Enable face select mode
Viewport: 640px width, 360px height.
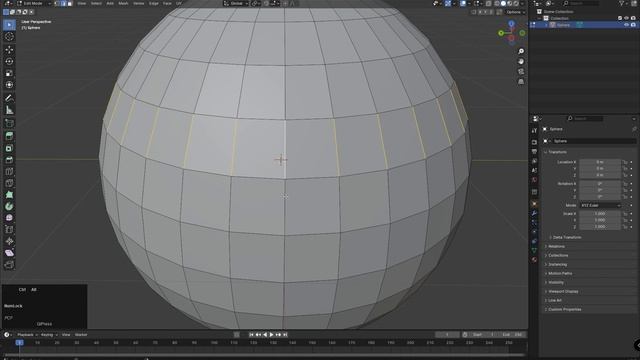click(70, 3)
